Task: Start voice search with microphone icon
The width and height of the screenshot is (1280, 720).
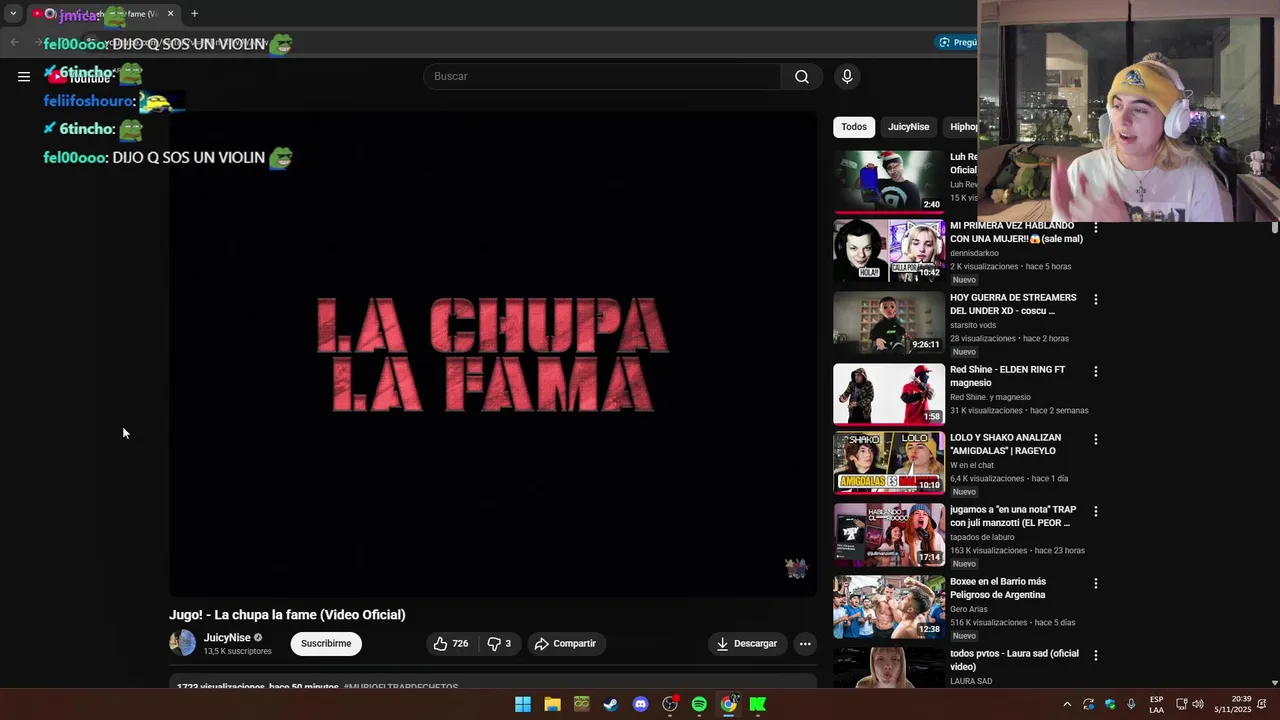Action: 847,77
